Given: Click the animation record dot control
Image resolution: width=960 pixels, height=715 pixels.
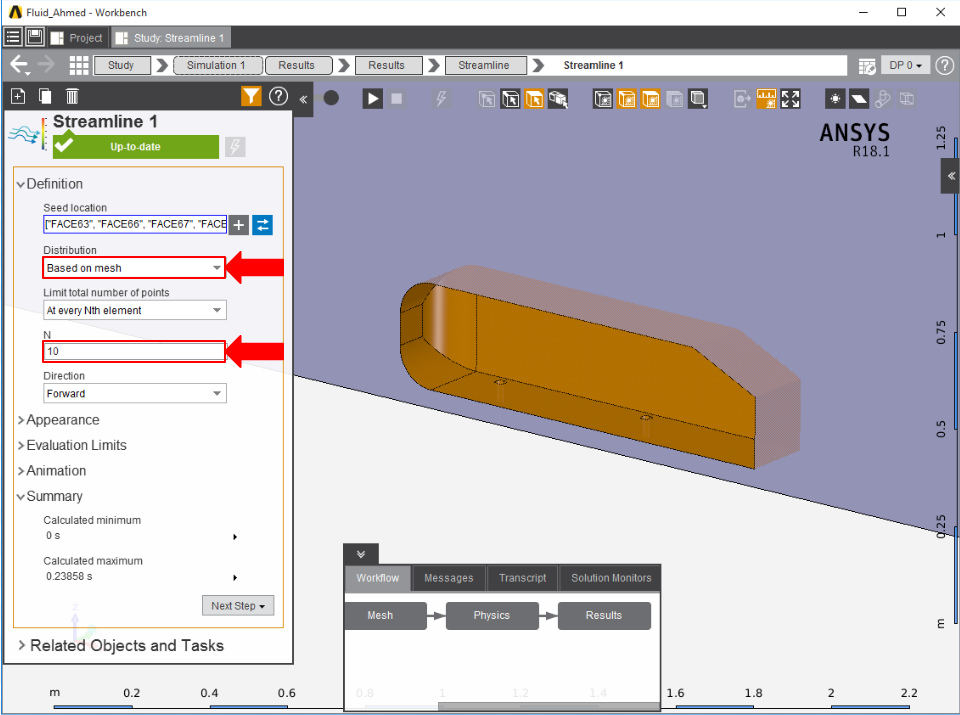Looking at the screenshot, I should pos(331,98).
